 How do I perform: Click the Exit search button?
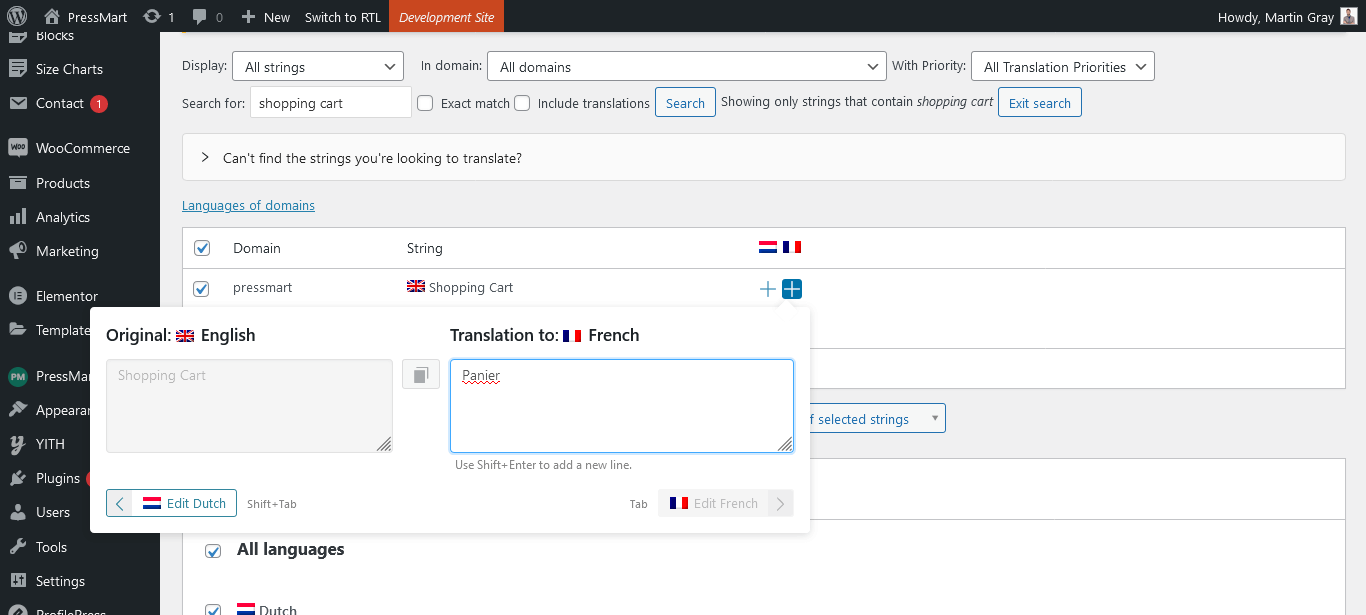[x=1039, y=103]
